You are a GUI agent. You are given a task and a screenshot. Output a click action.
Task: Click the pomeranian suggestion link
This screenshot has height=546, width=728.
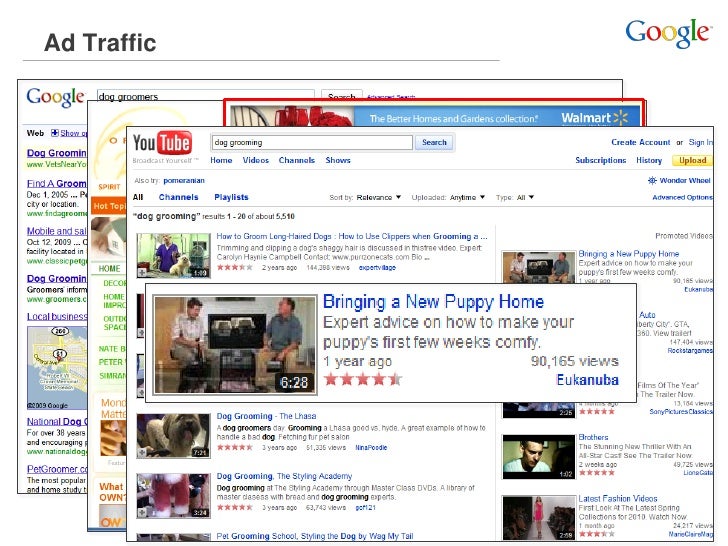coord(184,181)
